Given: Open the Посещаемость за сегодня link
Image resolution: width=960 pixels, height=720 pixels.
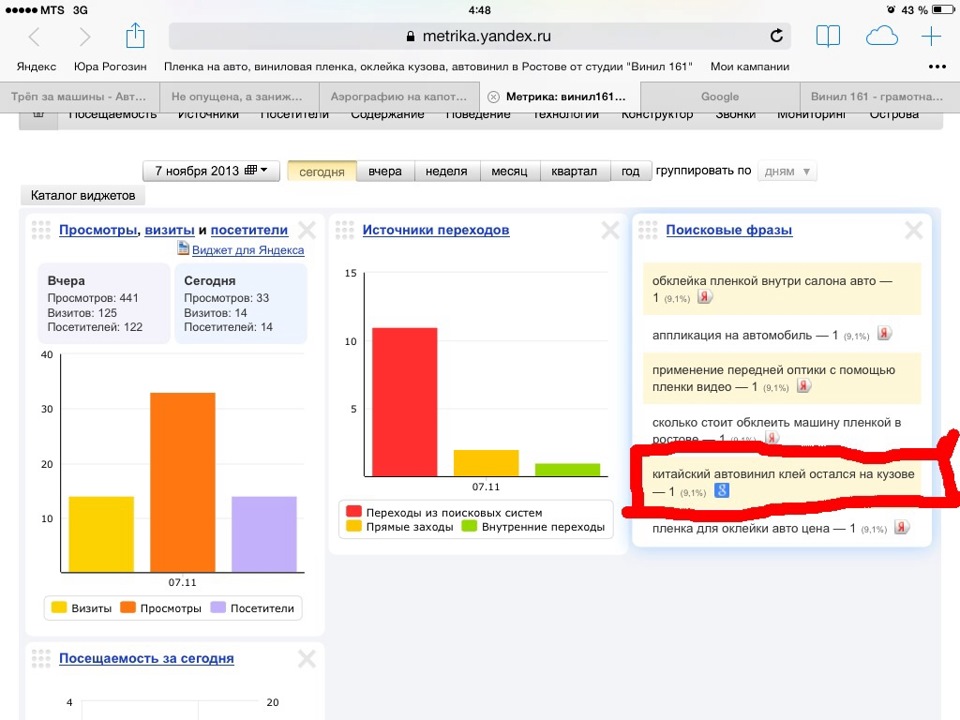Looking at the screenshot, I should pos(146,659).
